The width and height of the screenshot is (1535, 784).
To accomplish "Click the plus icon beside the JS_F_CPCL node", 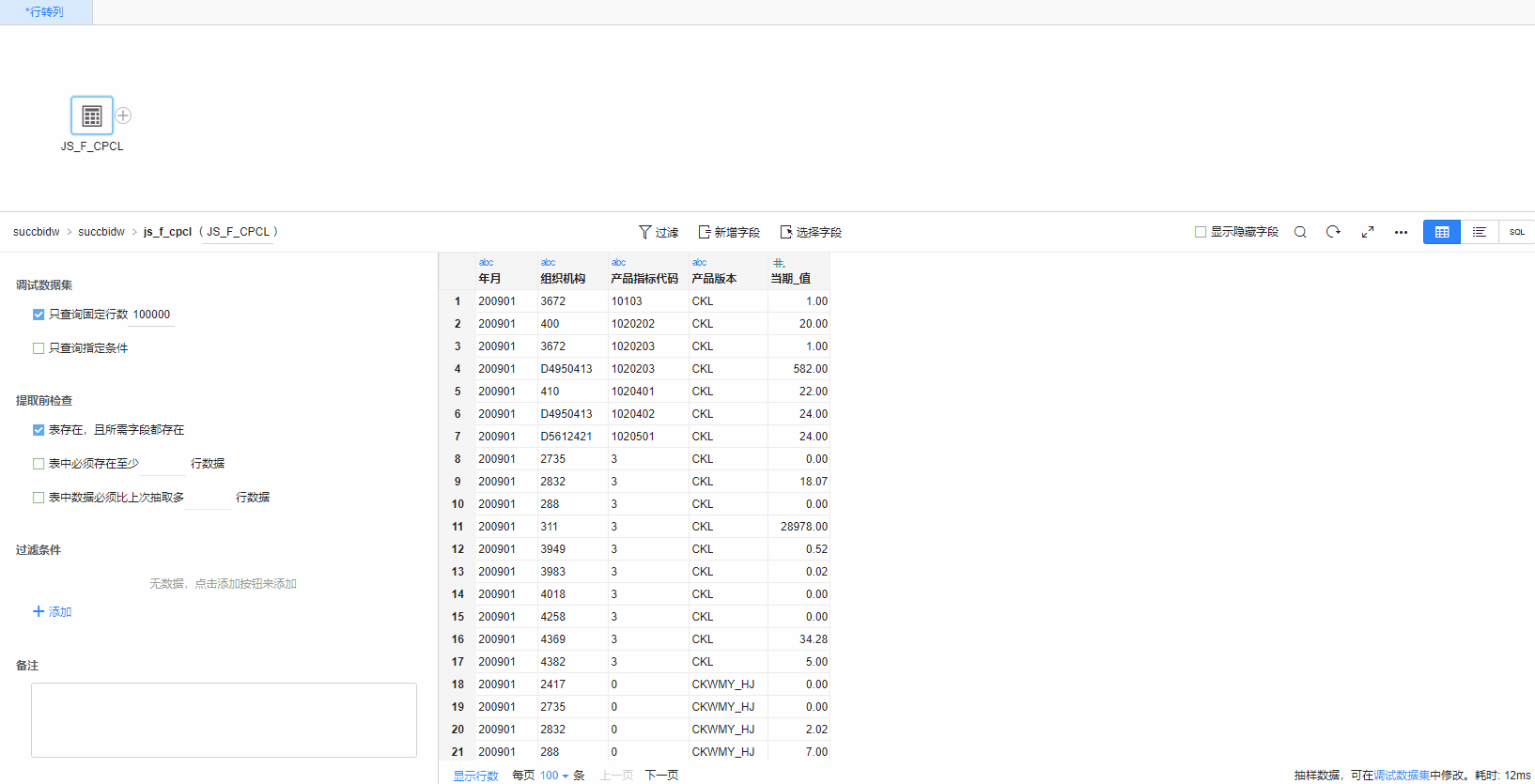I will (x=123, y=115).
